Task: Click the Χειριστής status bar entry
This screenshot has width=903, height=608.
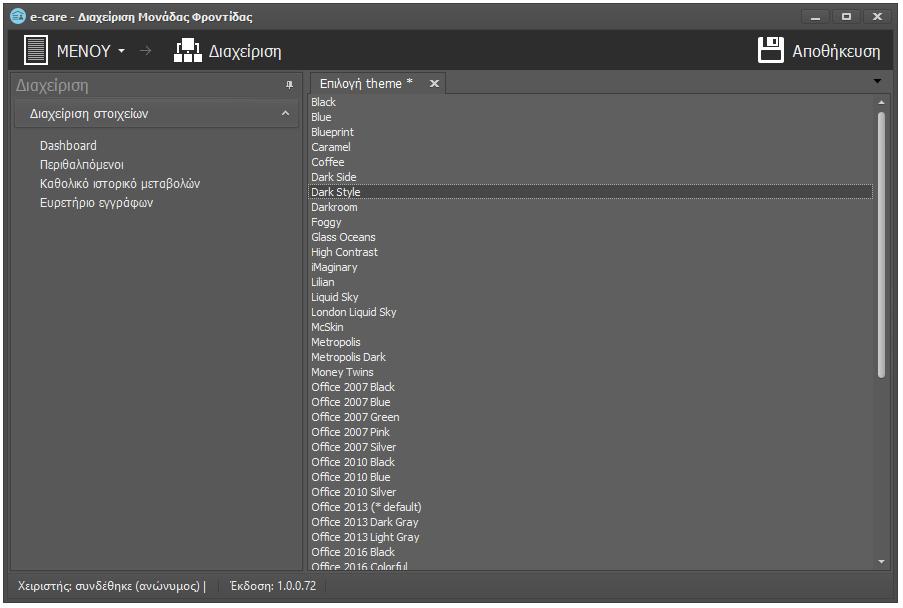Action: pyautogui.click(x=112, y=586)
